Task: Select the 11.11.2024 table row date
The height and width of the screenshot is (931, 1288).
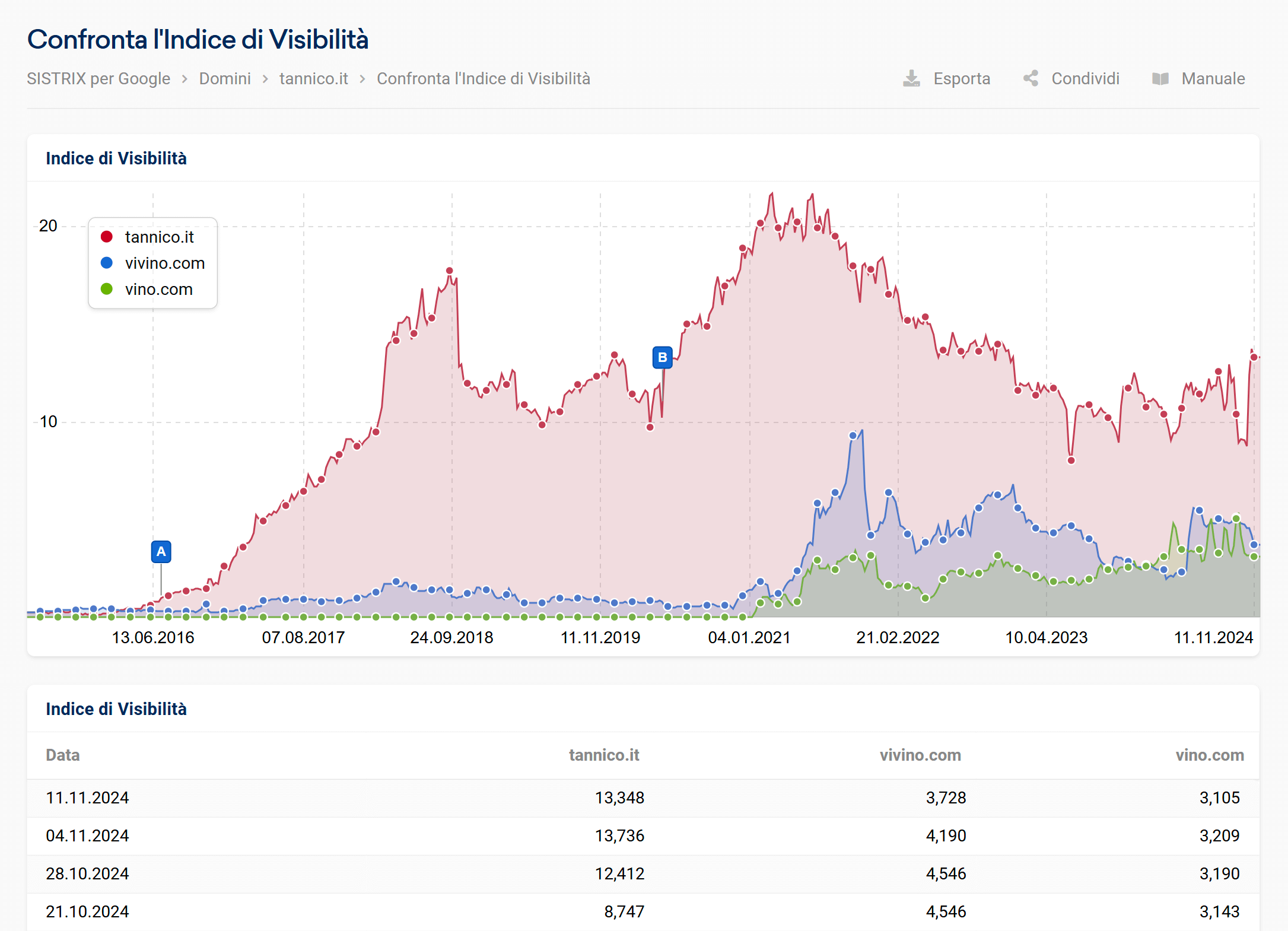Action: pos(87,797)
